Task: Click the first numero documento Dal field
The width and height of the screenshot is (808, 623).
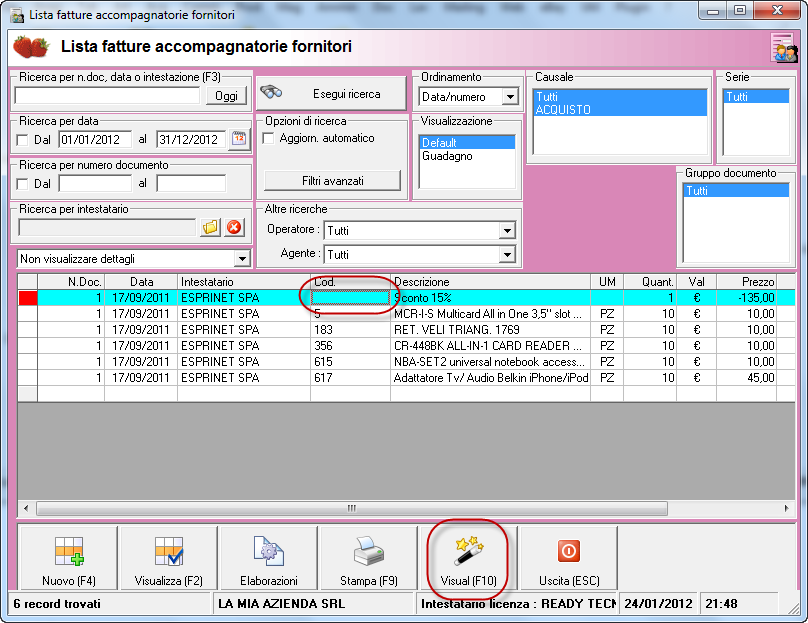Action: tap(95, 183)
